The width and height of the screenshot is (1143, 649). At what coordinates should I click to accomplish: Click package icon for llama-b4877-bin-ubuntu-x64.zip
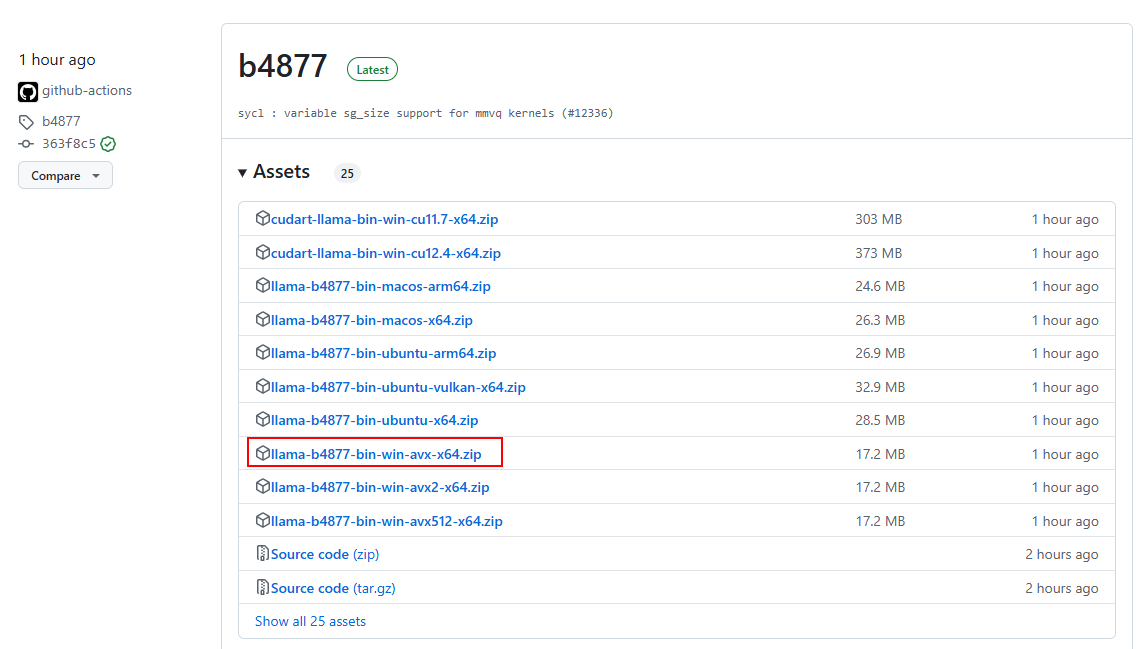click(262, 419)
